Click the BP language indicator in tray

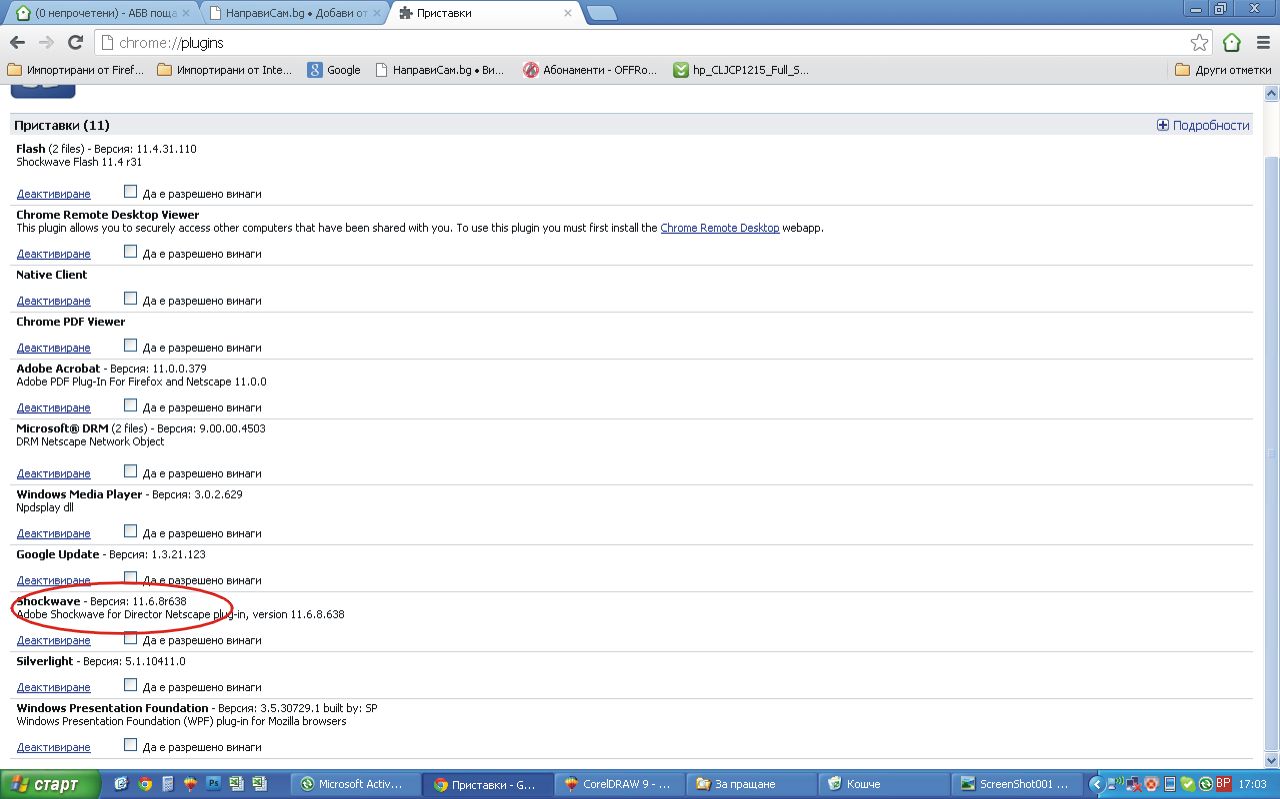1223,784
